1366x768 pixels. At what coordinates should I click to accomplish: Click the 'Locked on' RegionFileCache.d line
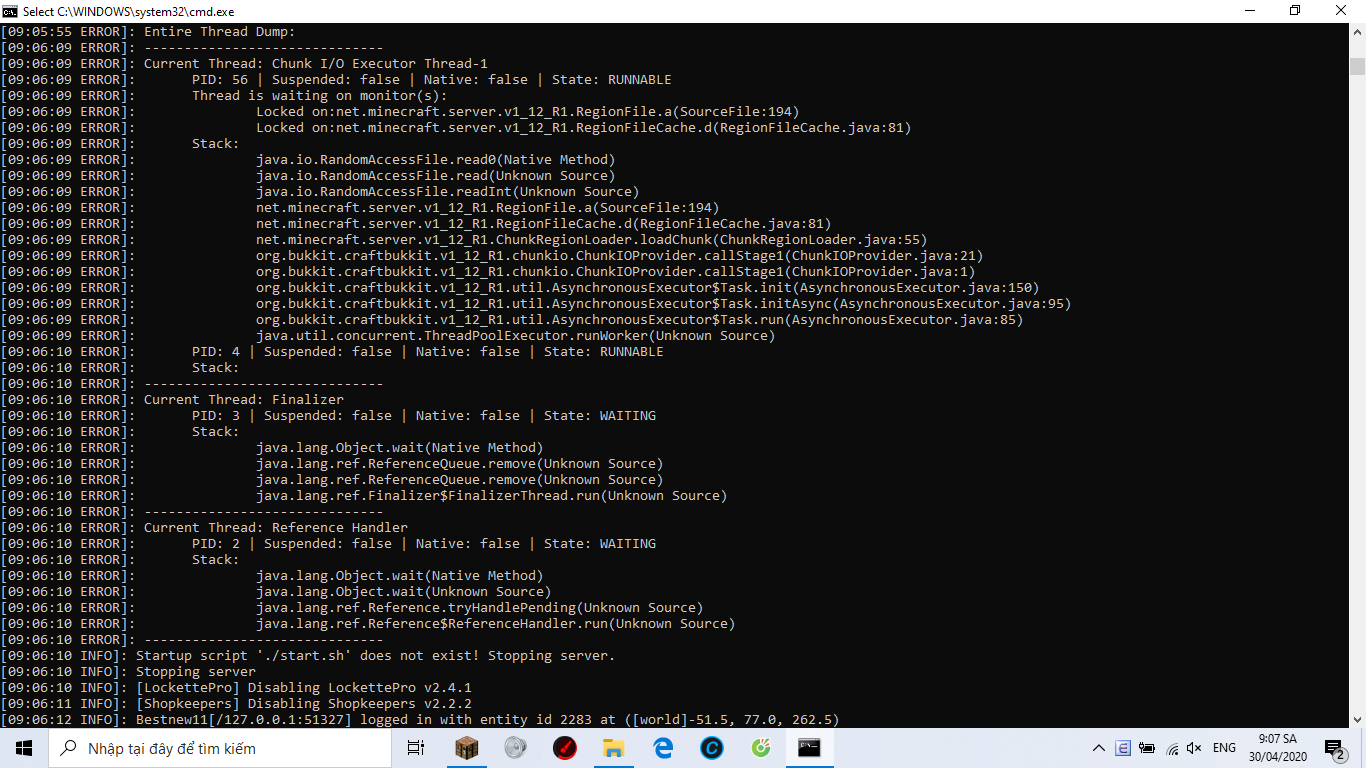pyautogui.click(x=584, y=128)
